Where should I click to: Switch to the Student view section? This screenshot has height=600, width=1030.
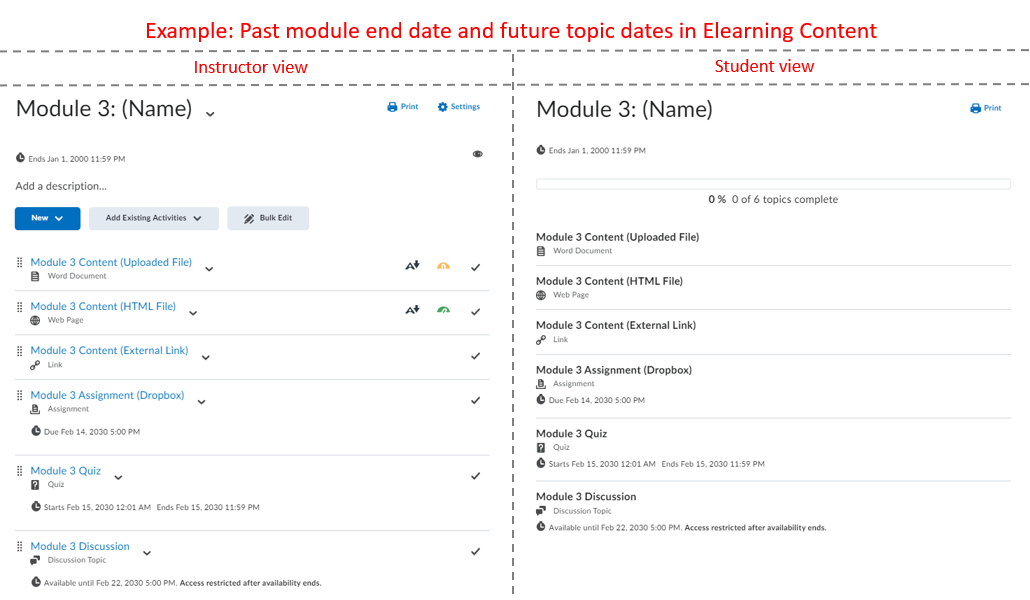click(764, 67)
